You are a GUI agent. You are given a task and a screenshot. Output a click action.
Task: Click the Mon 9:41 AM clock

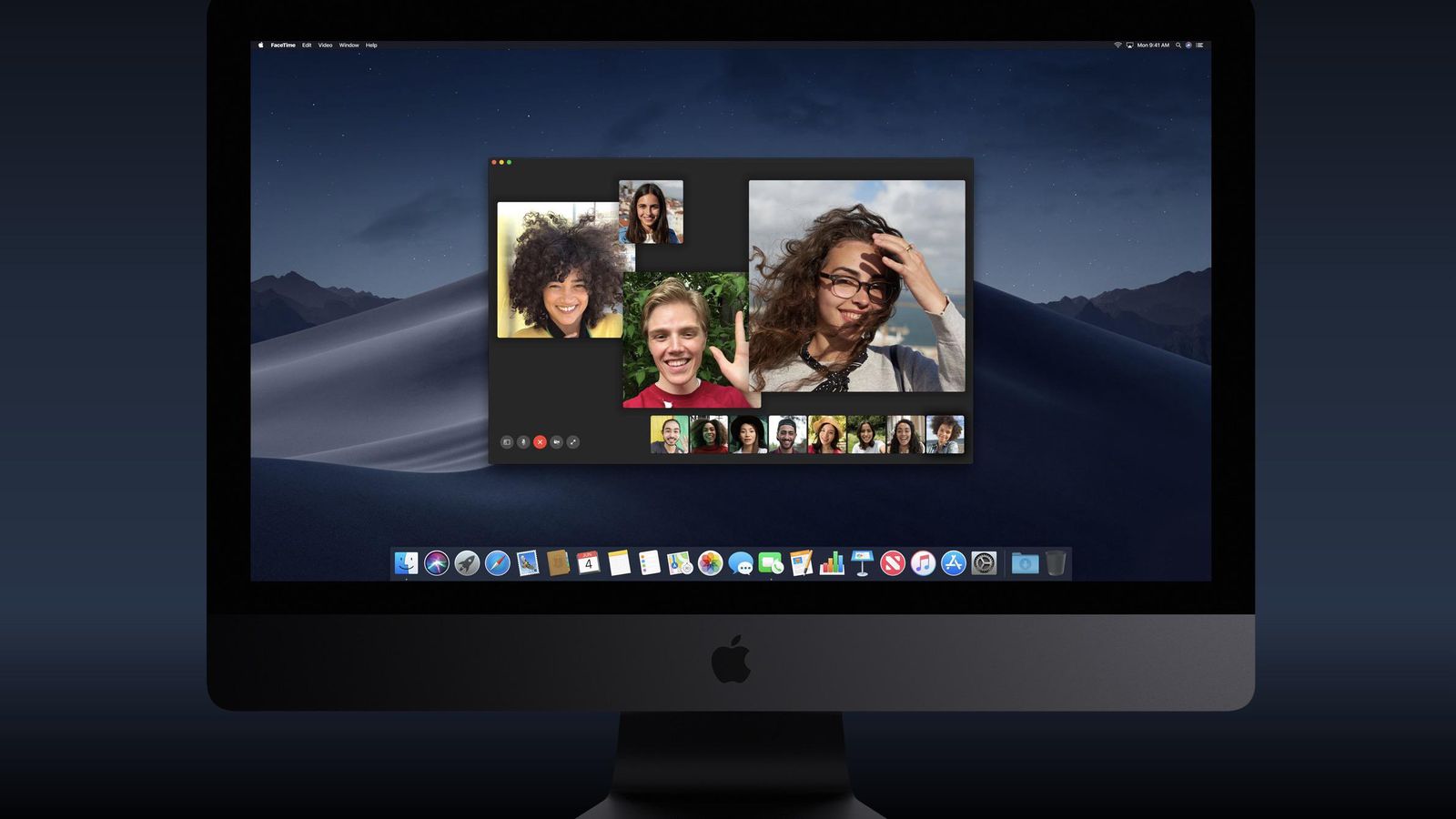click(x=1153, y=45)
